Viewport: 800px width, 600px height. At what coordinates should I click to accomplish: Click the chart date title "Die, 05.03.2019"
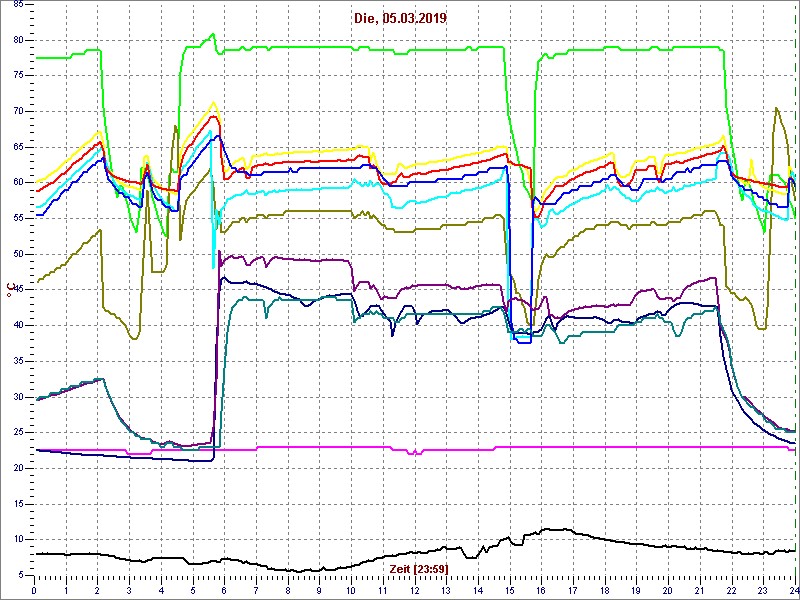click(x=401, y=19)
